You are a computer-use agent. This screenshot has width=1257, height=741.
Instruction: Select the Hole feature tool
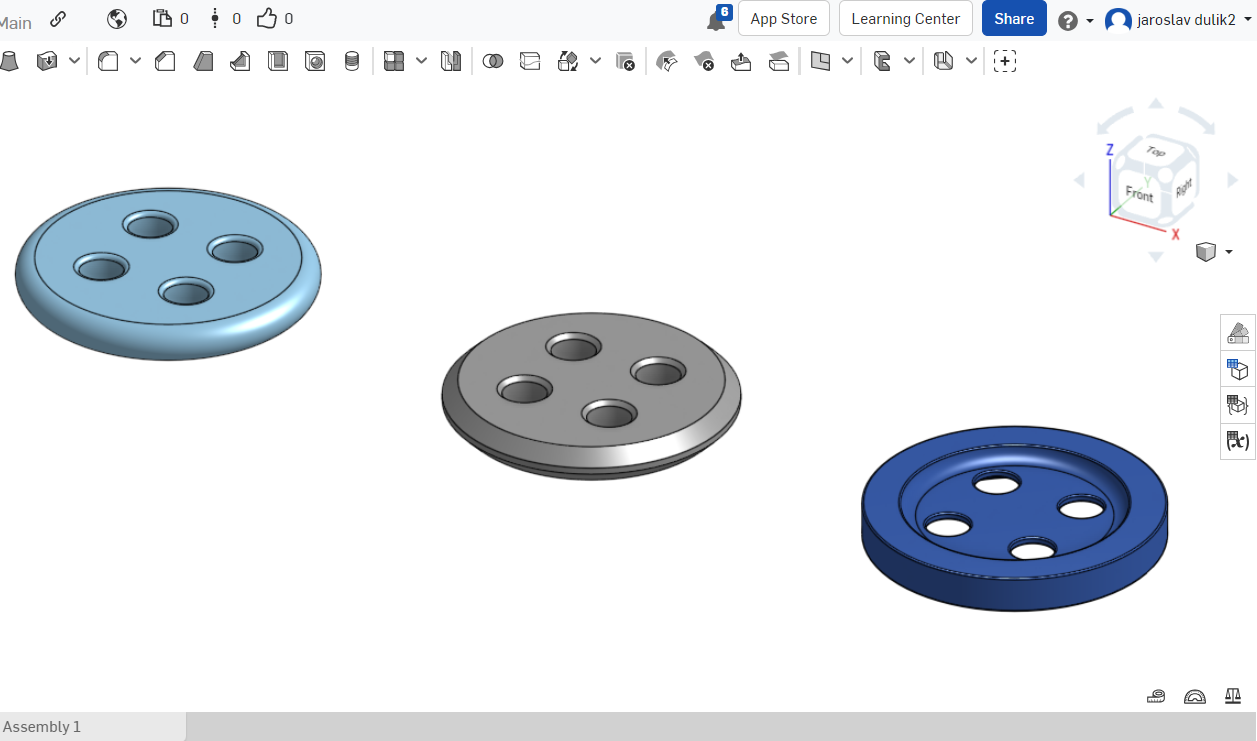pyautogui.click(x=315, y=61)
